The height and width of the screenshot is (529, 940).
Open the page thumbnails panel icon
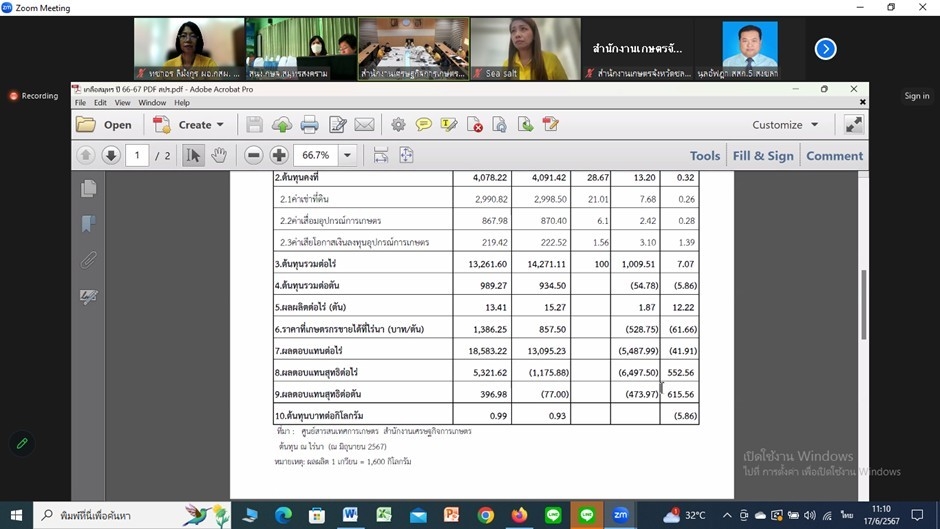point(88,188)
